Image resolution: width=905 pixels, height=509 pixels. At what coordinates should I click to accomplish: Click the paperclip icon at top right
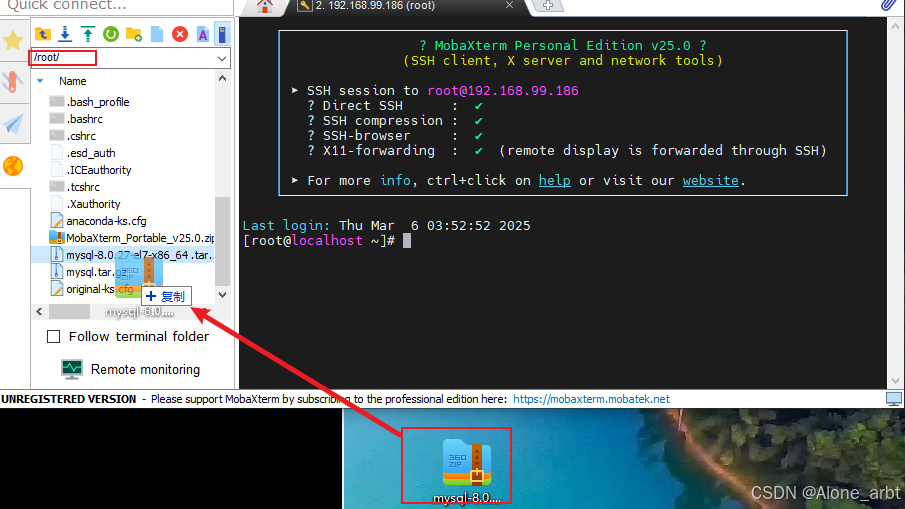(x=888, y=6)
